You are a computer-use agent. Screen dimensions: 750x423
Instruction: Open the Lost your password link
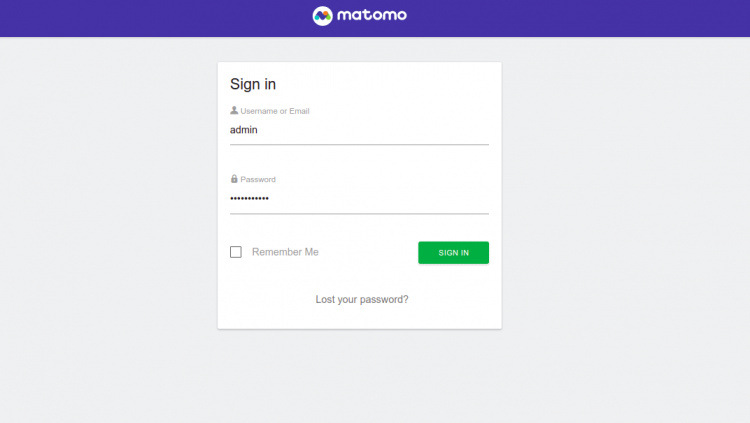click(x=362, y=299)
